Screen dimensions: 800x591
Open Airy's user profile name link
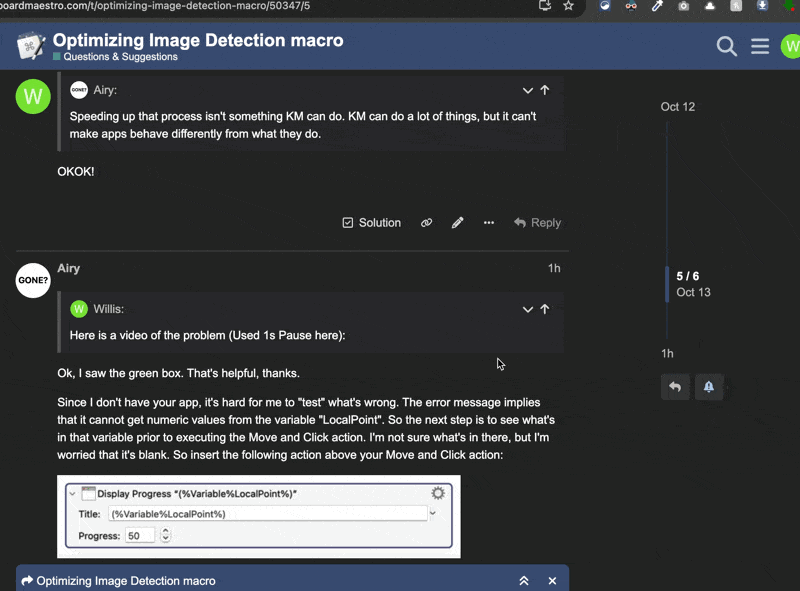pyautogui.click(x=69, y=268)
